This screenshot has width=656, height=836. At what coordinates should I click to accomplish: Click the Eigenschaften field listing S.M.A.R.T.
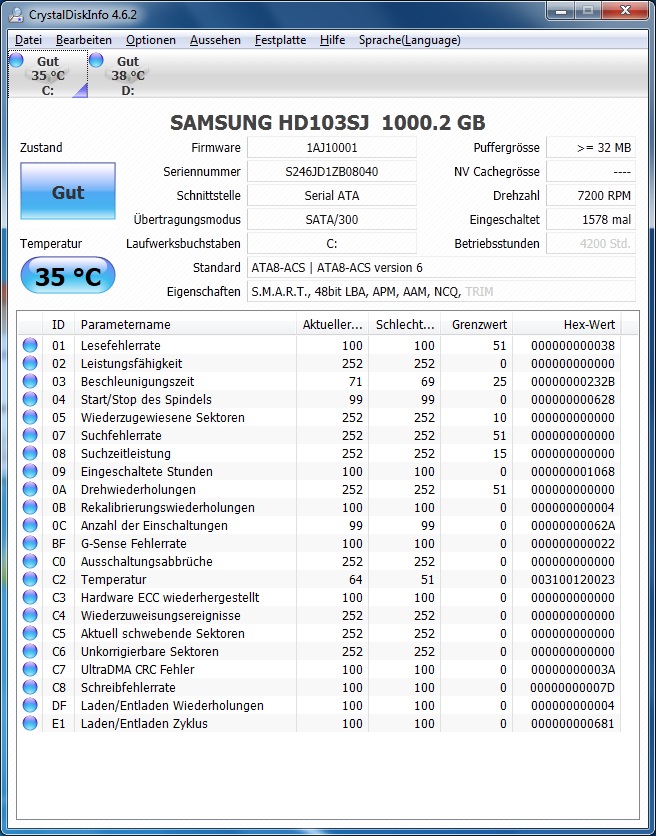pyautogui.click(x=442, y=292)
